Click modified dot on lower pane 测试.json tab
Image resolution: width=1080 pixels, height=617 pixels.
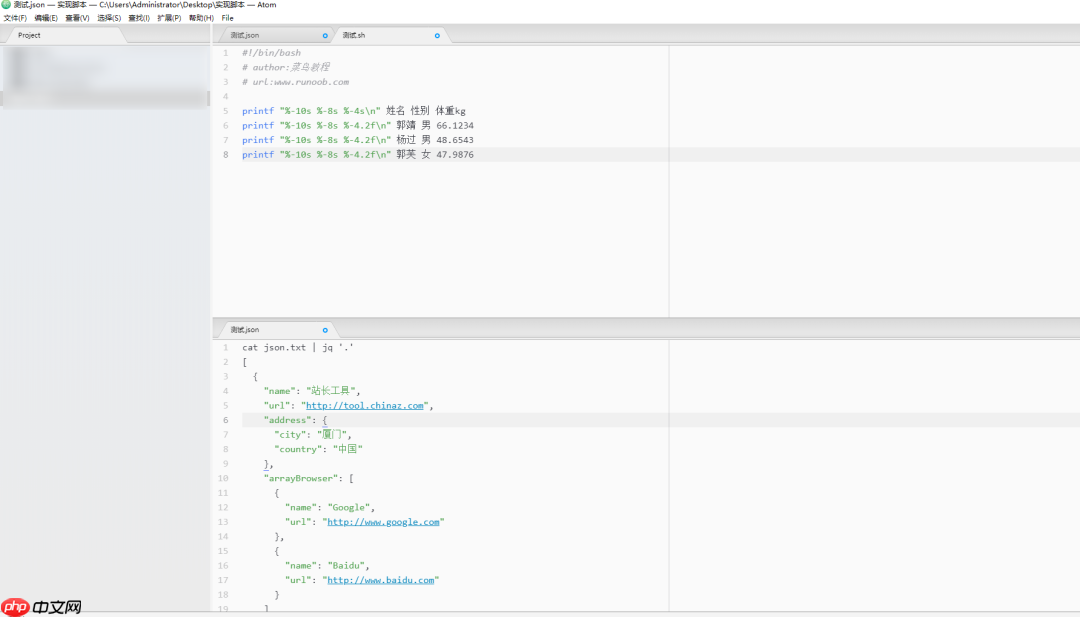click(x=325, y=331)
